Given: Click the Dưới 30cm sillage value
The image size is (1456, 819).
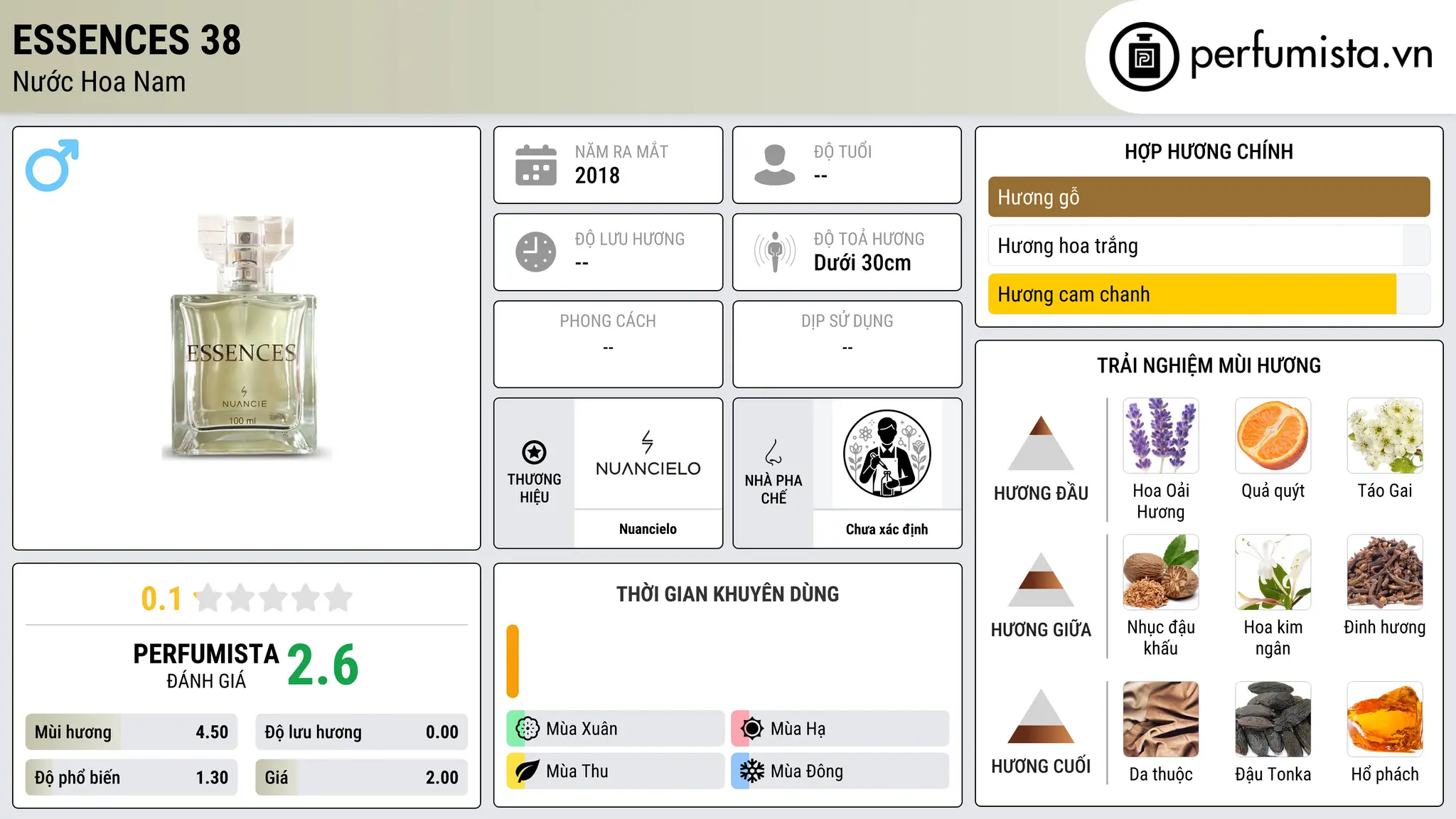Looking at the screenshot, I should (x=862, y=263).
